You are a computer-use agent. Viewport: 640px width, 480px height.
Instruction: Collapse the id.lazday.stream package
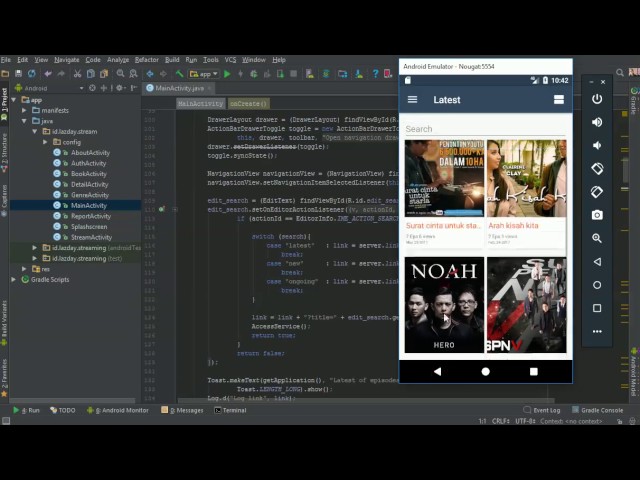[35, 132]
